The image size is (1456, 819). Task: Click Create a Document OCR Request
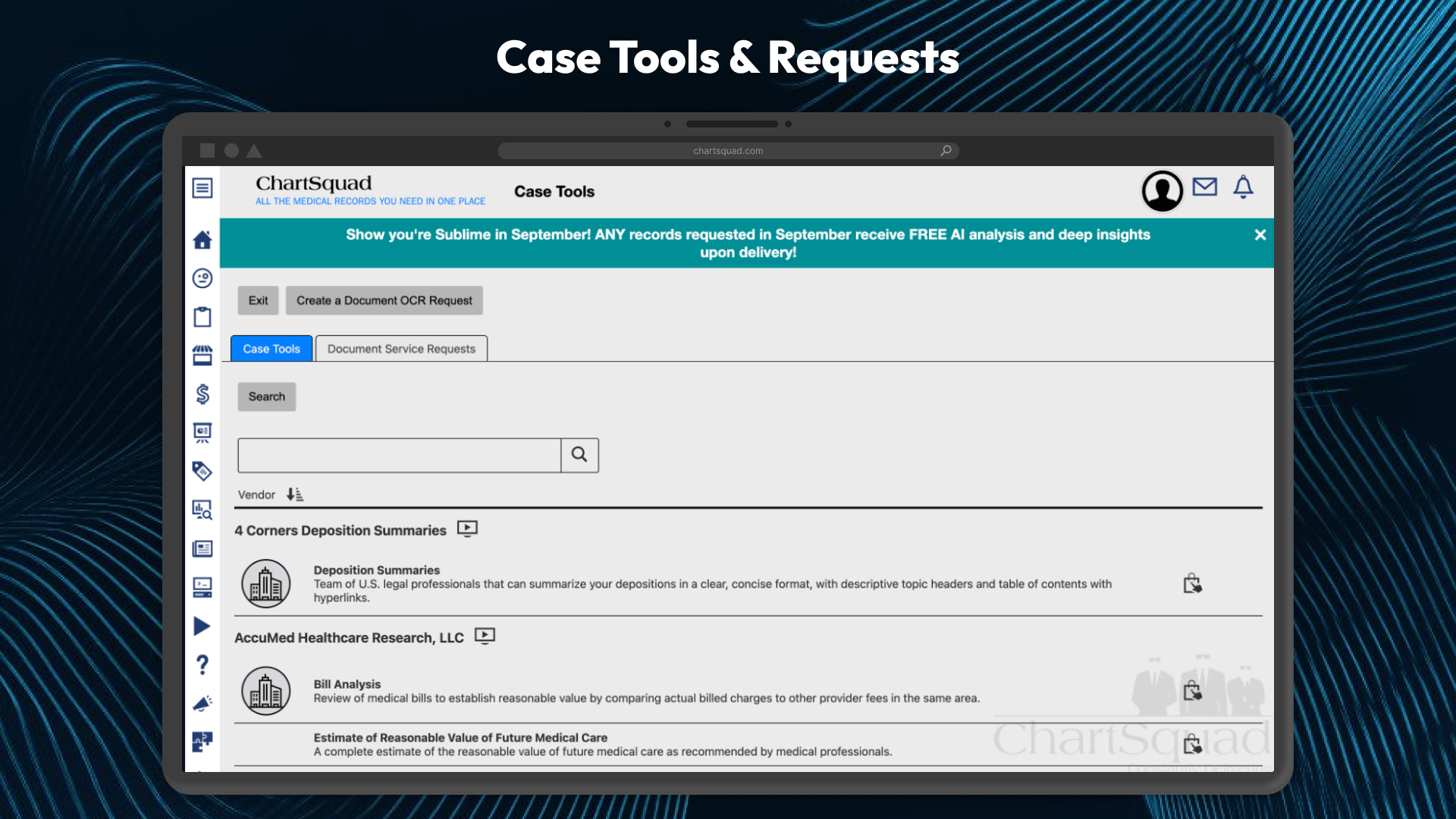(x=384, y=300)
